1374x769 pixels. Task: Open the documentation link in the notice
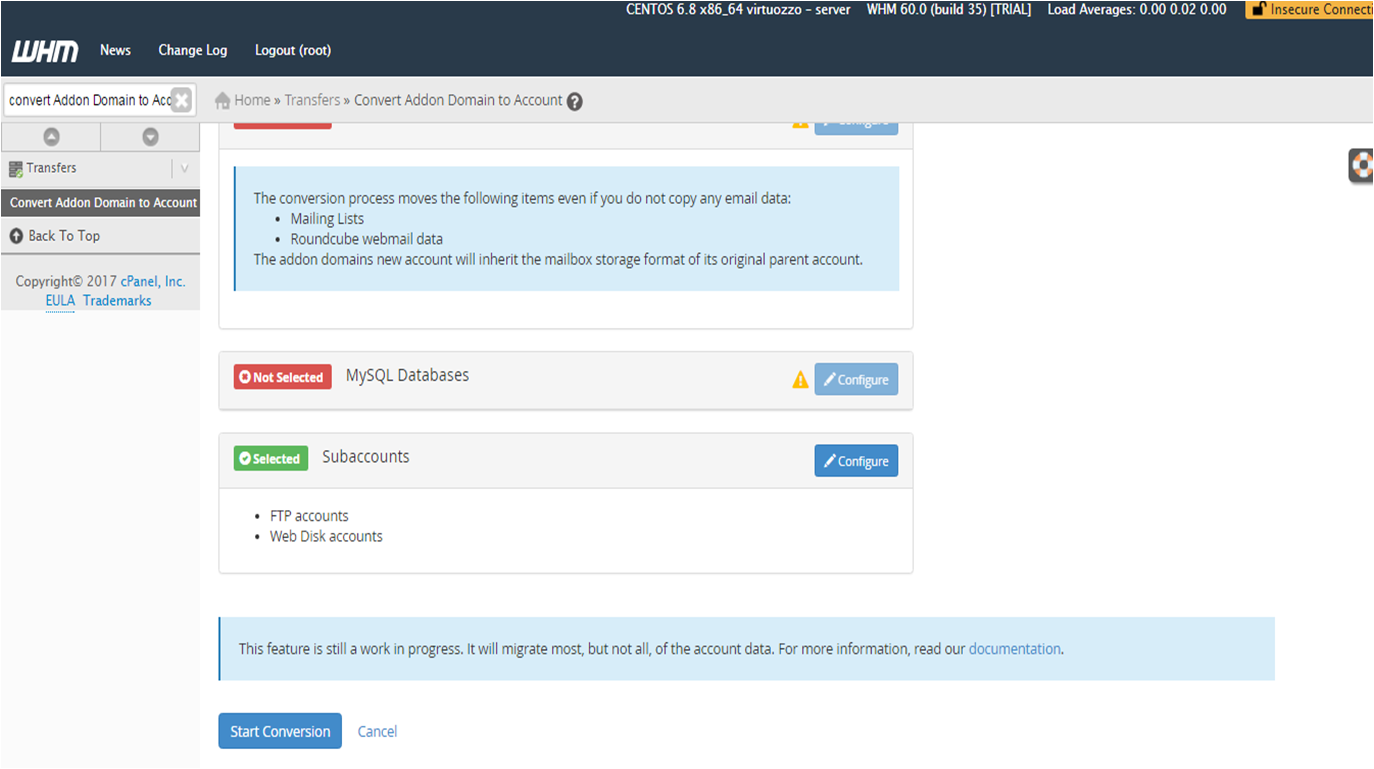(1014, 648)
